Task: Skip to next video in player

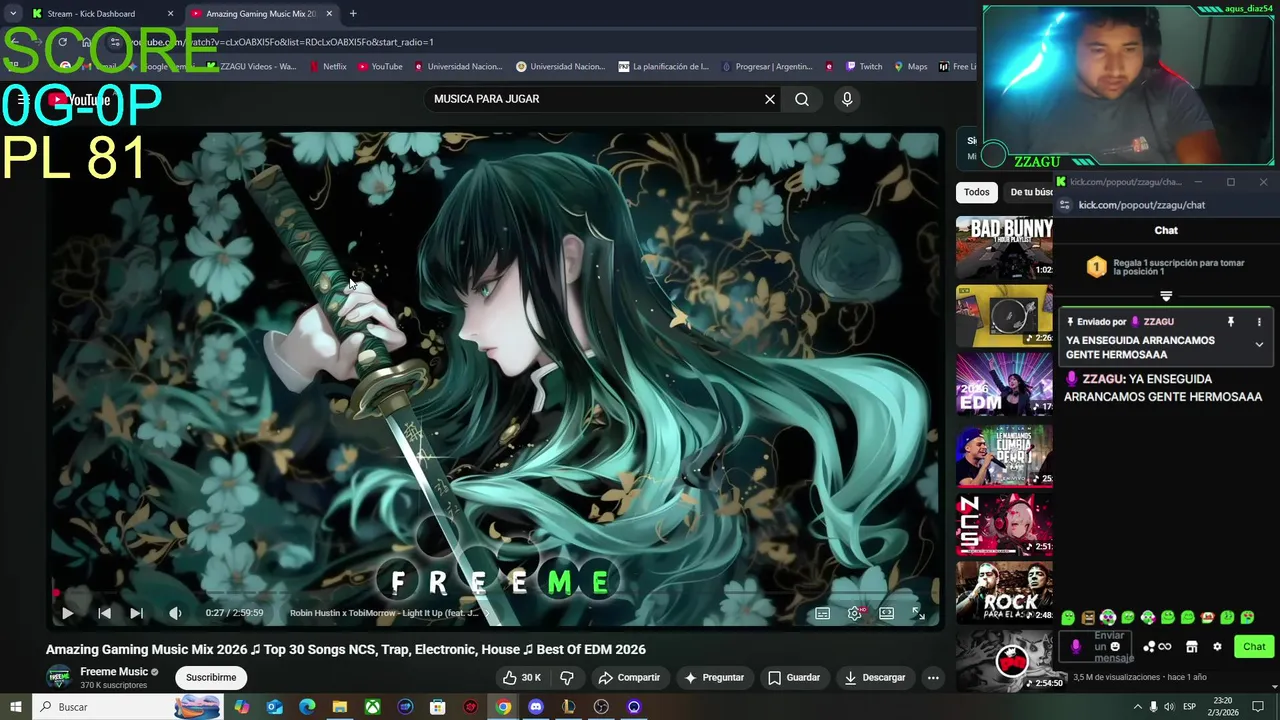Action: [136, 613]
